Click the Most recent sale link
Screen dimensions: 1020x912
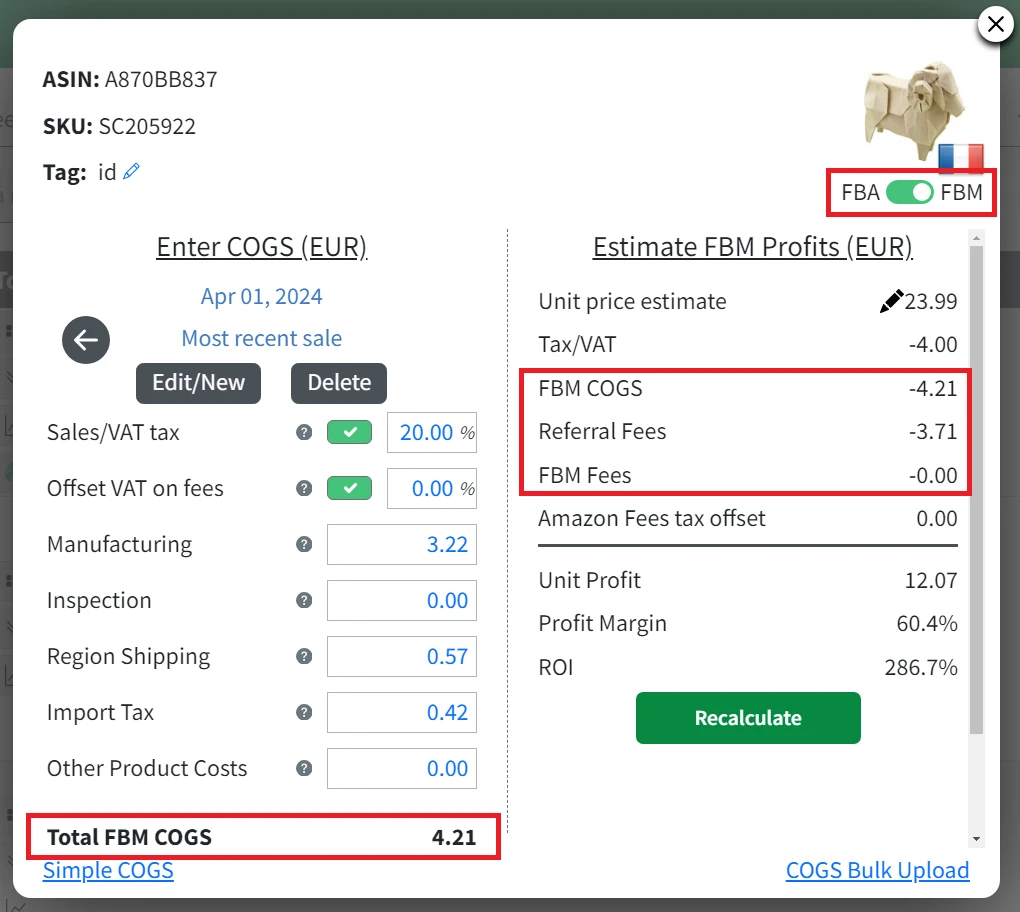[262, 338]
